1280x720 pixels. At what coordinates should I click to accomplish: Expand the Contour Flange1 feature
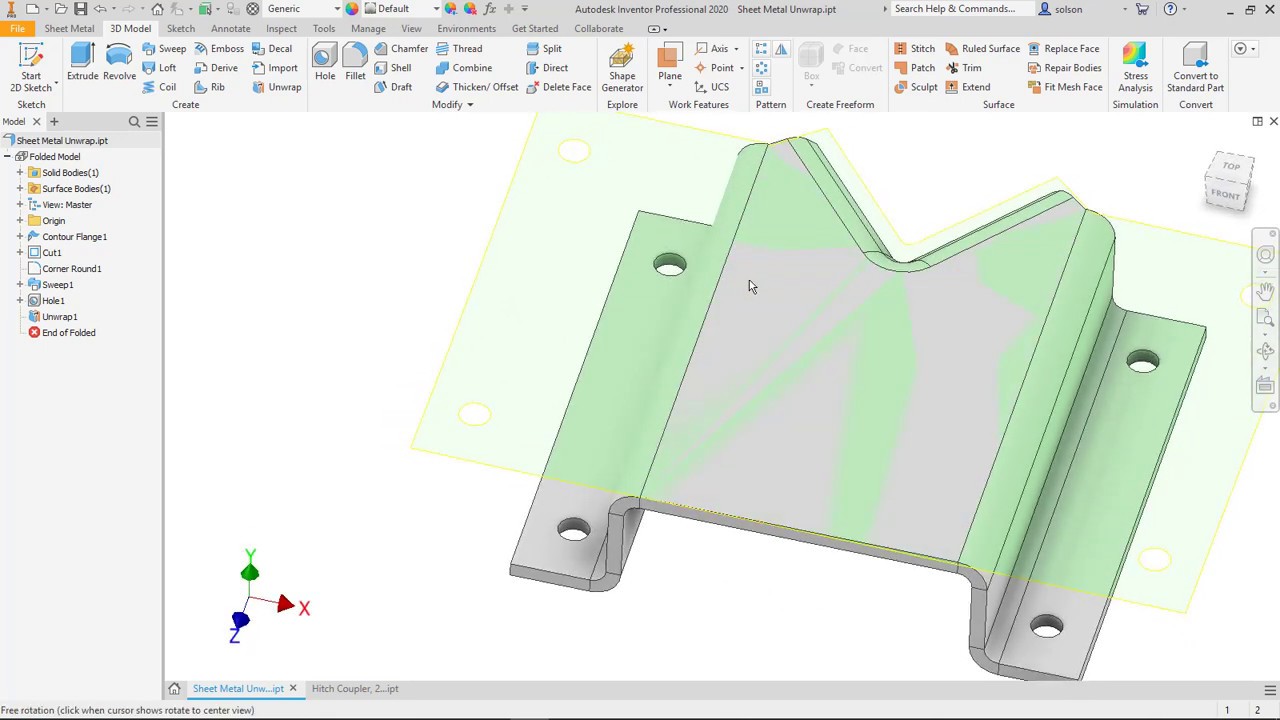pos(19,237)
